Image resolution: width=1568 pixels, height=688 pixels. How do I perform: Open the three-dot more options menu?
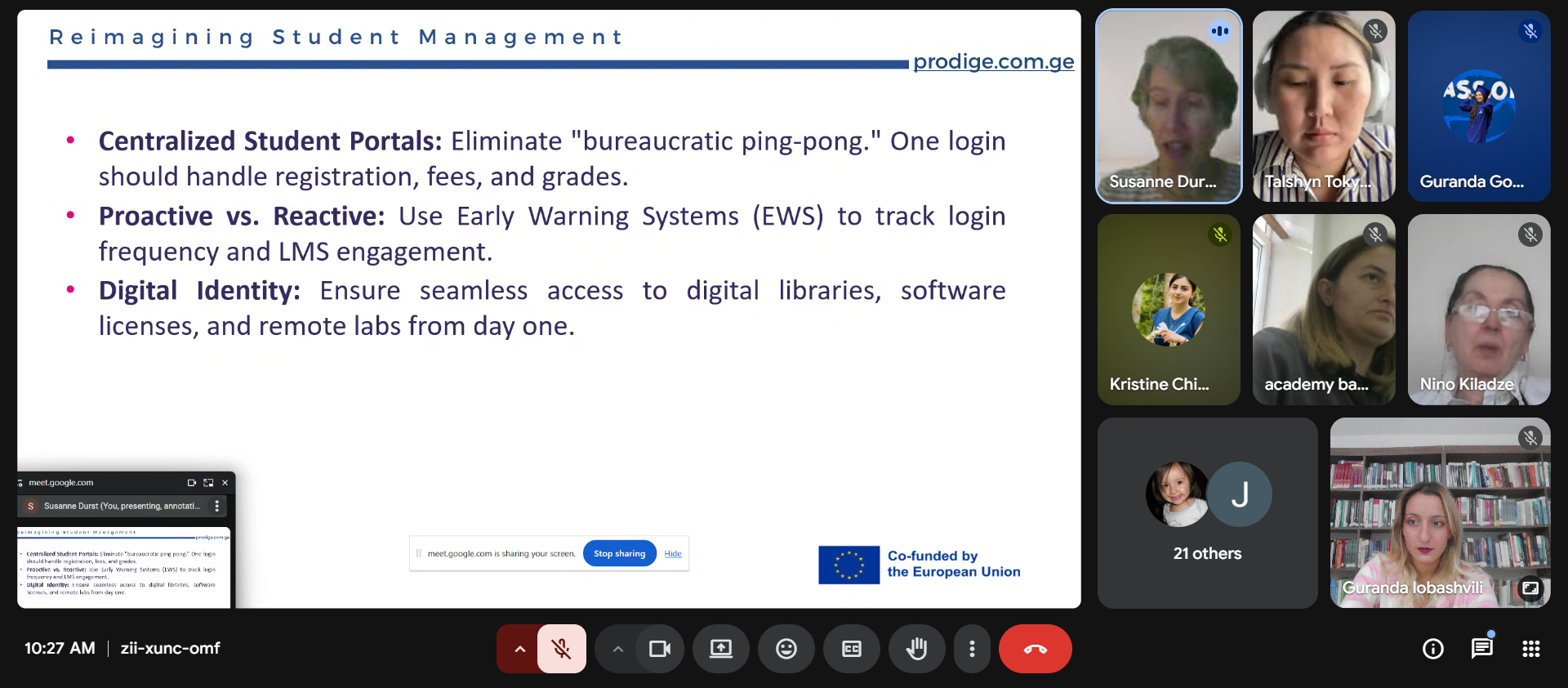pyautogui.click(x=972, y=649)
